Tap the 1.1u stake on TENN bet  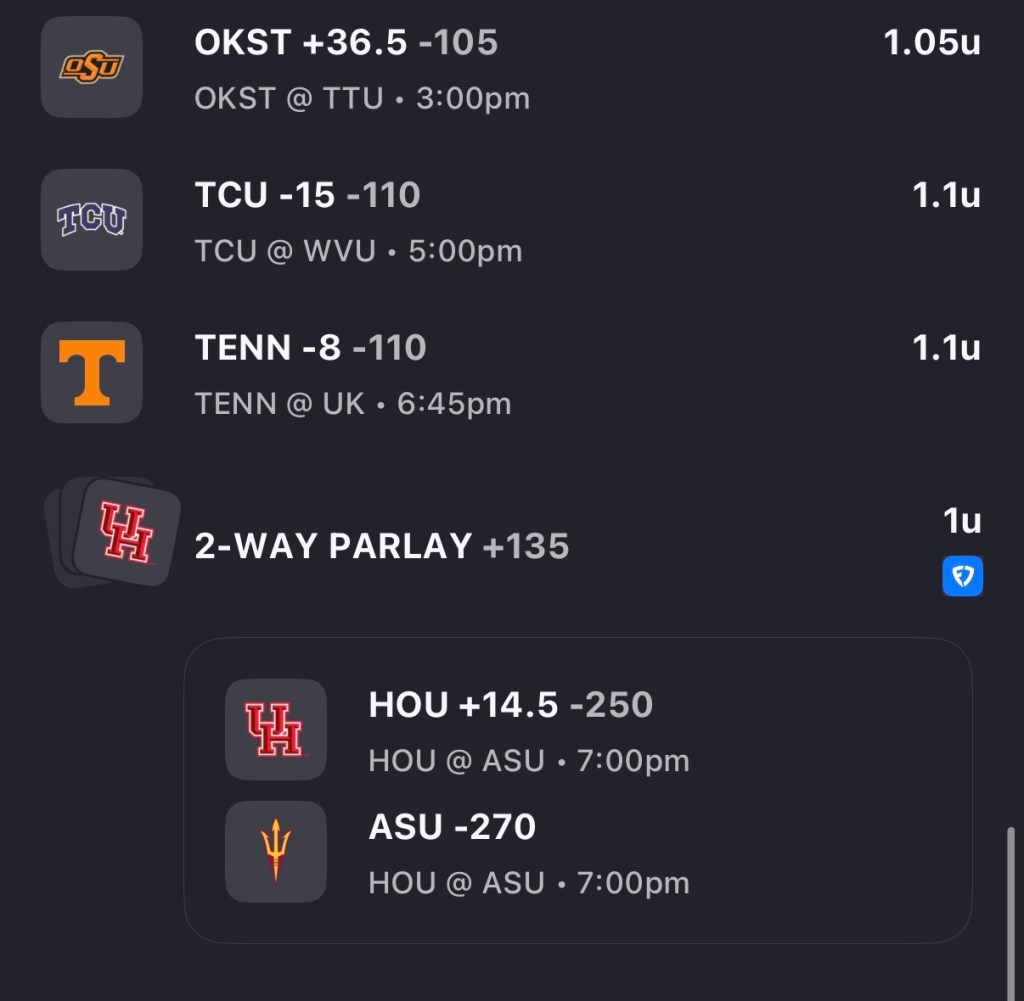coord(946,348)
